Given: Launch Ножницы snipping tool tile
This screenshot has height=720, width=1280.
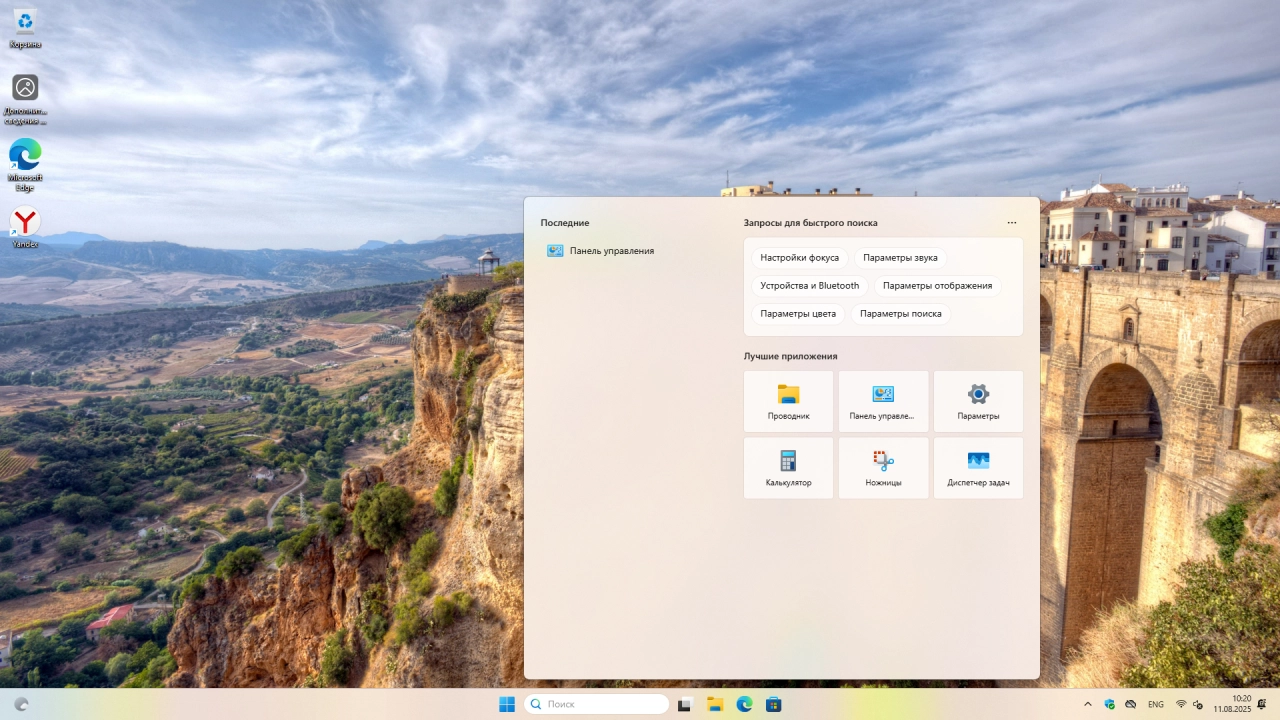Looking at the screenshot, I should click(883, 468).
